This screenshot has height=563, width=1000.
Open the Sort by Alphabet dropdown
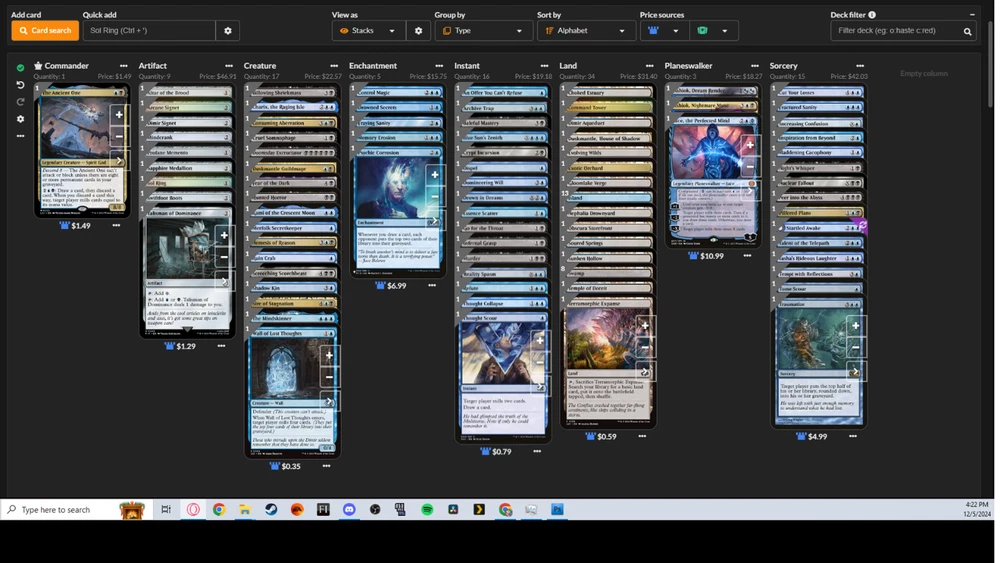tap(585, 31)
